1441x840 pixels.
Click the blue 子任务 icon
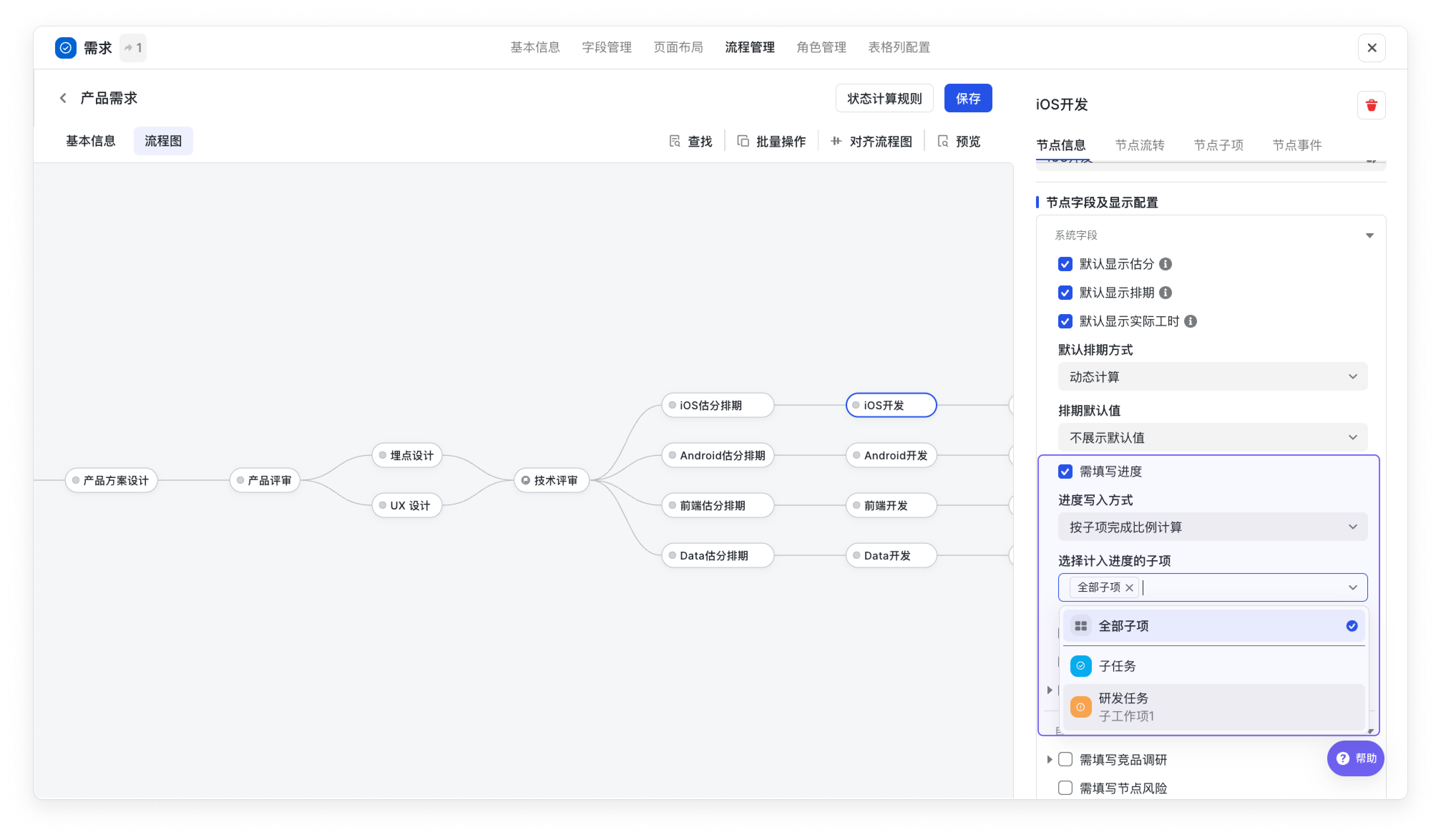click(1081, 666)
